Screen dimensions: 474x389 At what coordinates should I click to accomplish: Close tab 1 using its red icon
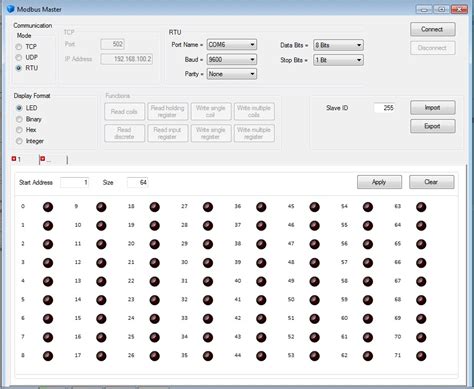tap(14, 159)
